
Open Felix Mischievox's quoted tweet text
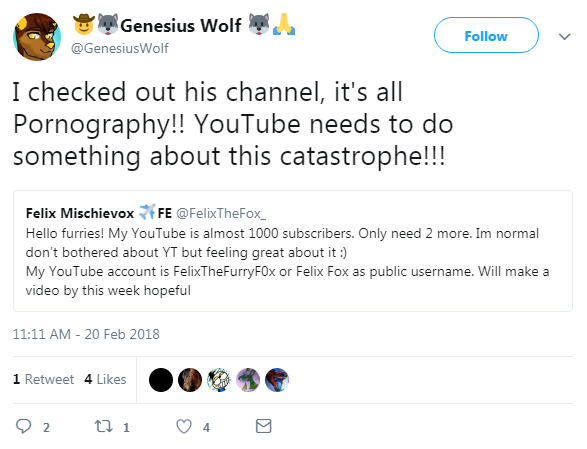tap(287, 262)
